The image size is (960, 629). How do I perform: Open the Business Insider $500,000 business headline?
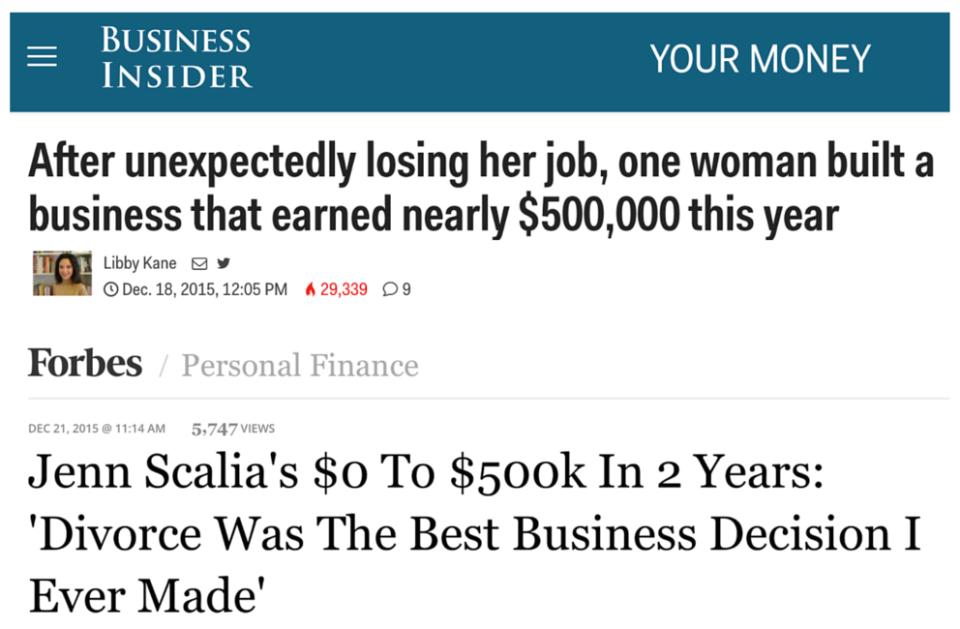pos(480,188)
